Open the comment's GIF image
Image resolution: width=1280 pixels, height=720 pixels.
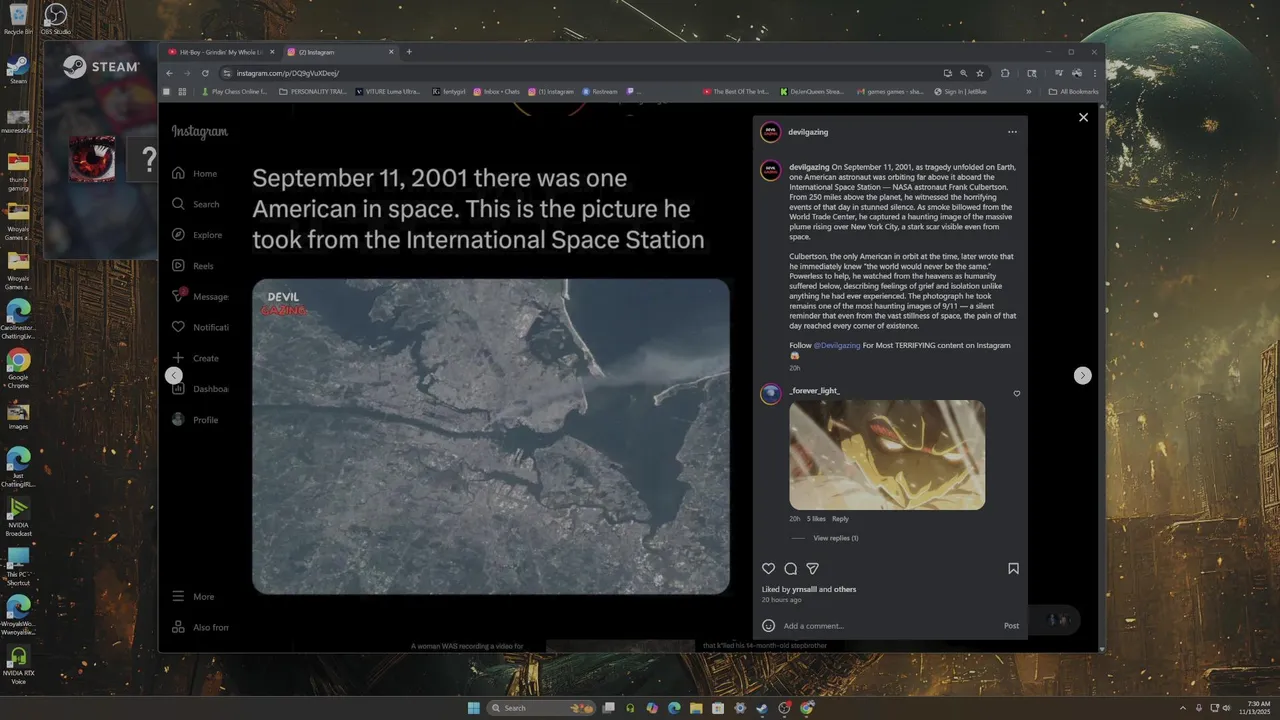pyautogui.click(x=887, y=455)
